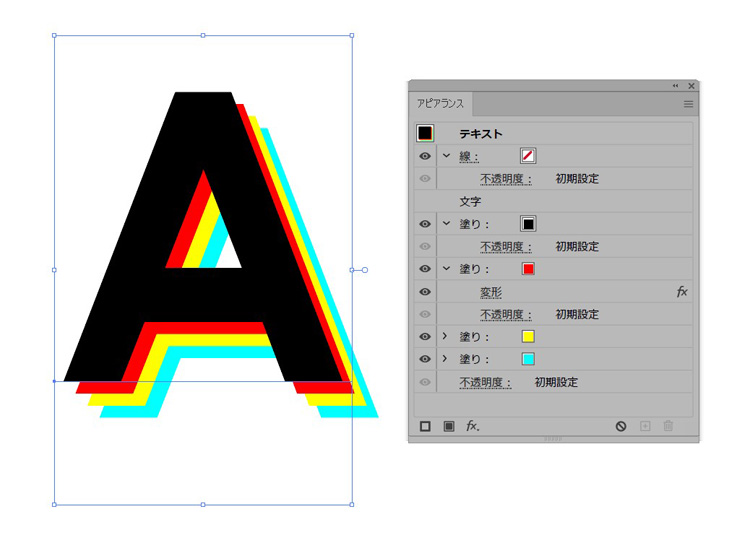Open the 変形 effect settings link
Viewport: 750px width, 535px height.
[x=491, y=292]
